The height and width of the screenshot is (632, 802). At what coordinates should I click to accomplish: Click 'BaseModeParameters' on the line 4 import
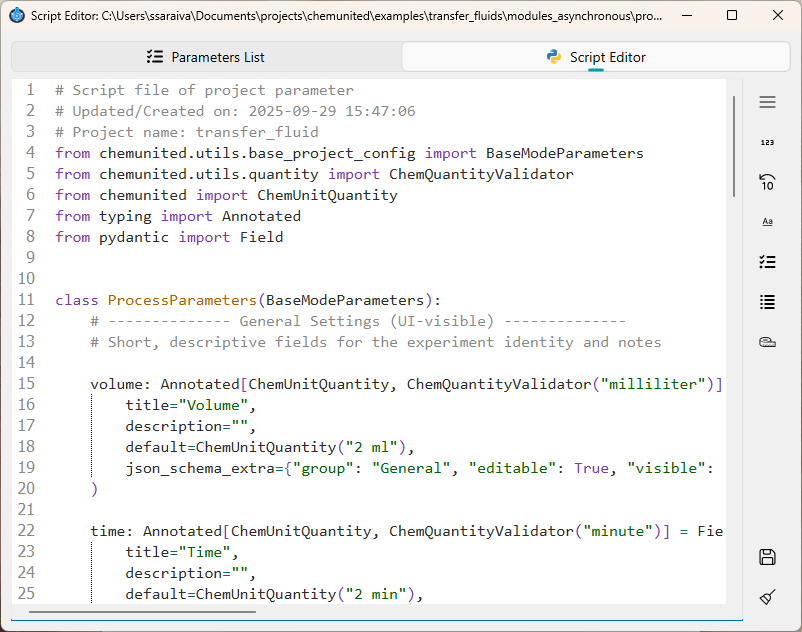[565, 153]
